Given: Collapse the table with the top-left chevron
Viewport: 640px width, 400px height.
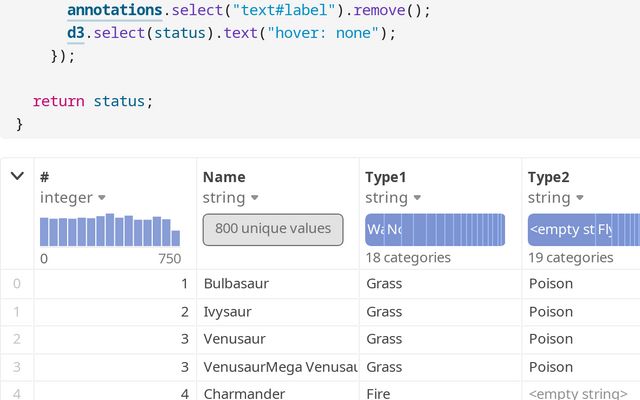Looking at the screenshot, I should tap(17, 177).
